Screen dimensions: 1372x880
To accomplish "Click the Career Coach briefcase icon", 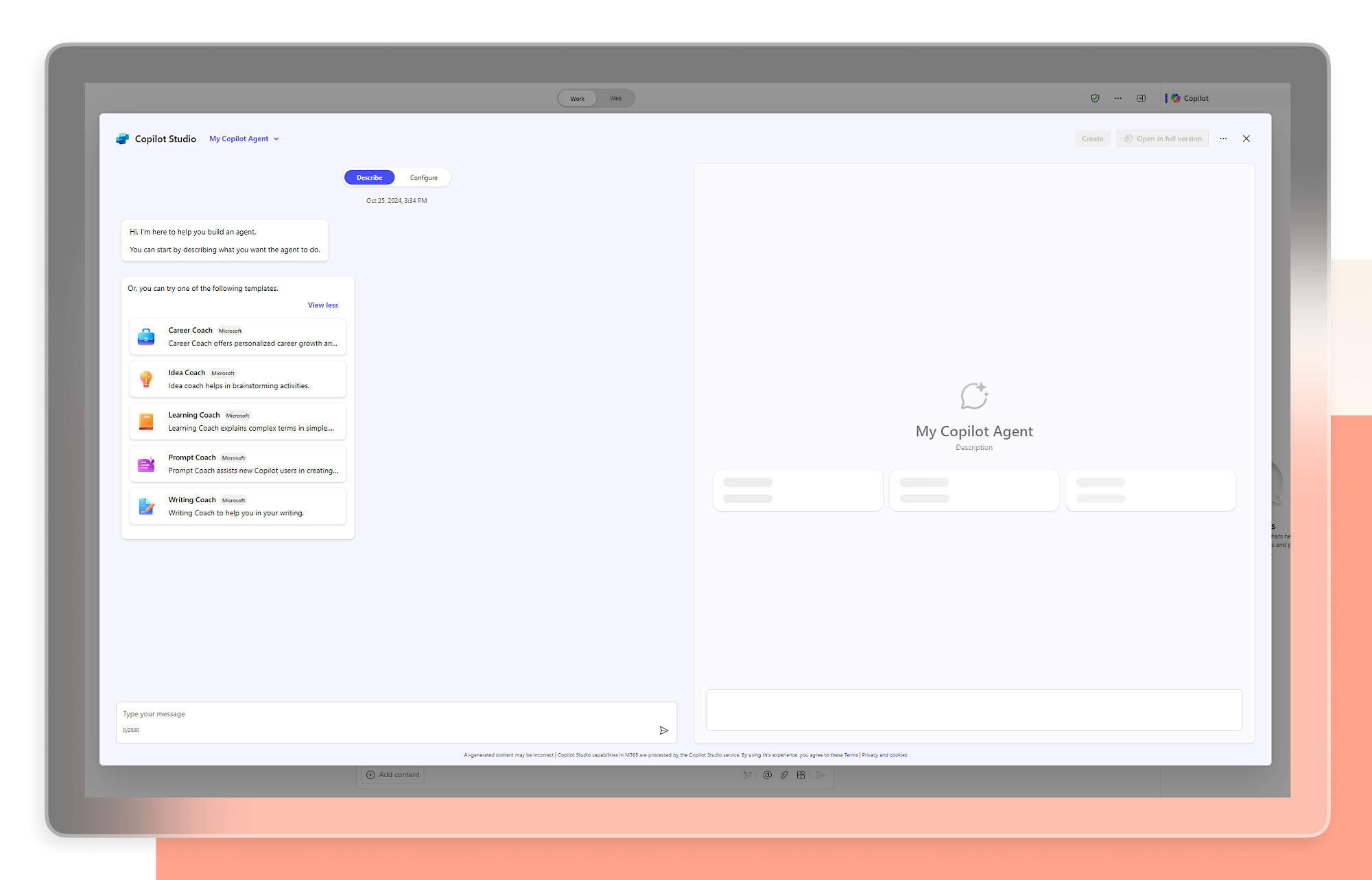I will pos(146,337).
